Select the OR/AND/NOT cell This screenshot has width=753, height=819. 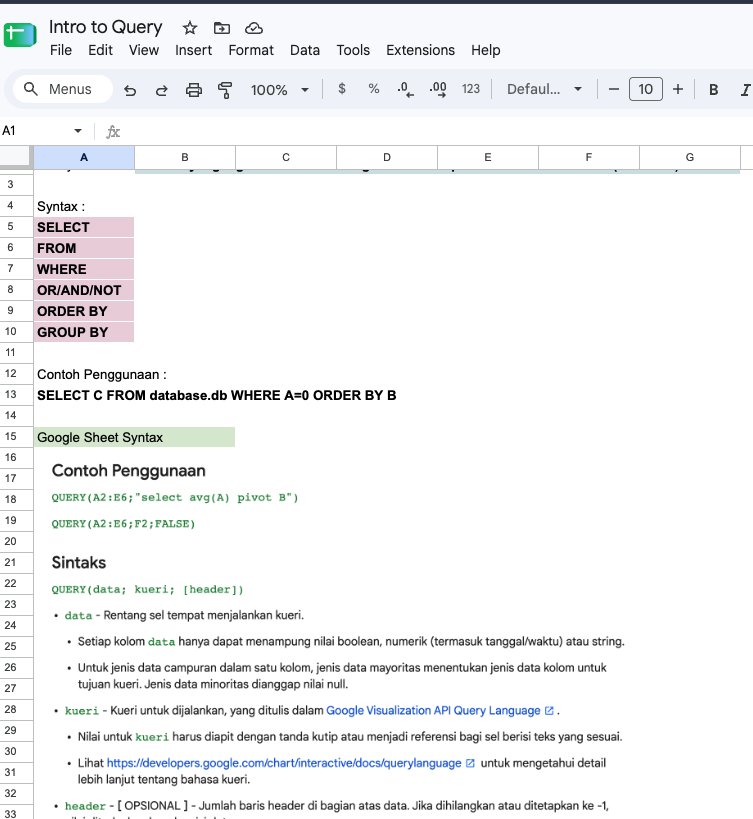(84, 290)
